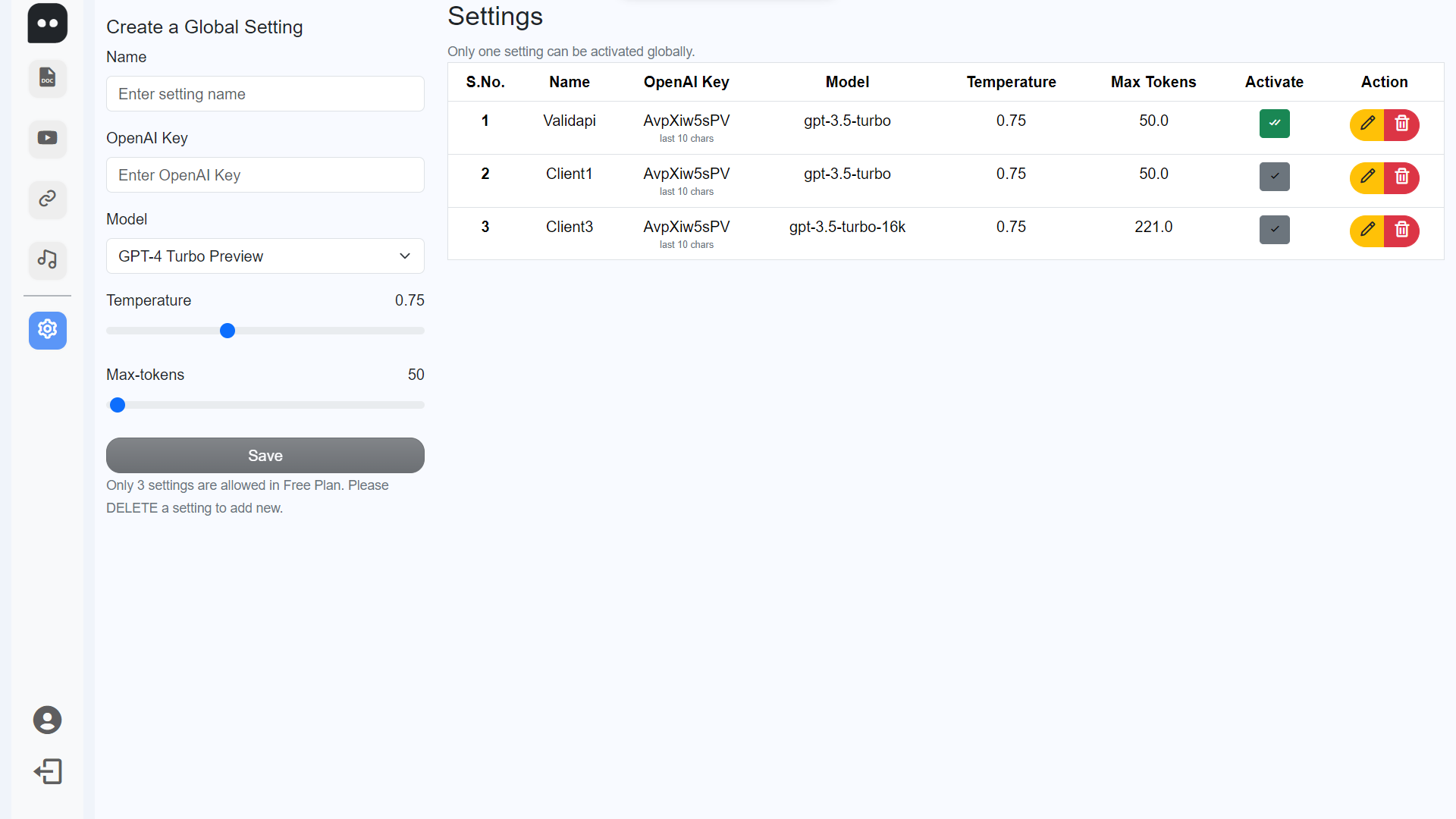Toggle the active Validapi activate button

(x=1274, y=123)
